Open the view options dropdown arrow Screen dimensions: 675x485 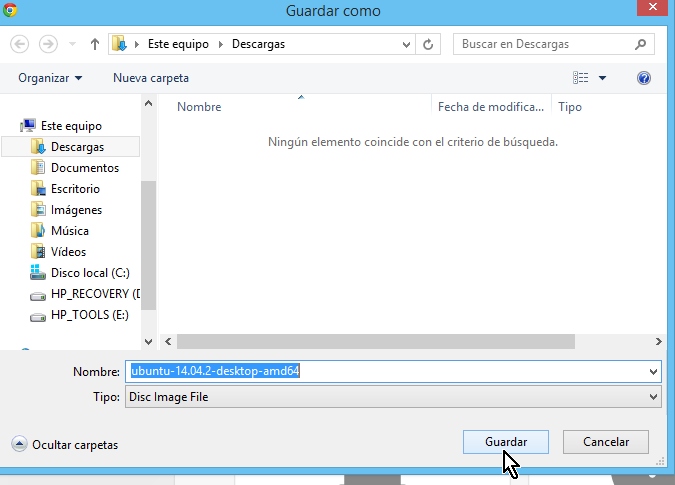point(602,78)
